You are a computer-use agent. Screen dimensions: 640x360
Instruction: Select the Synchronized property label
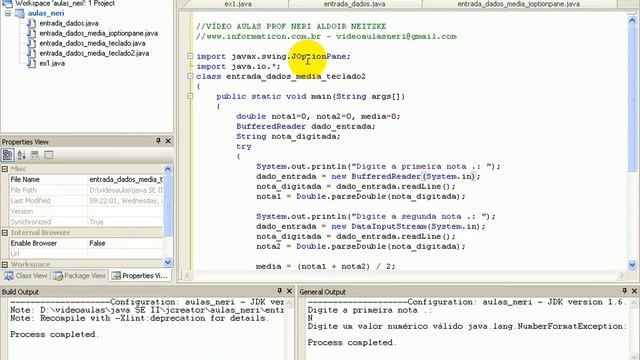pos(31,222)
